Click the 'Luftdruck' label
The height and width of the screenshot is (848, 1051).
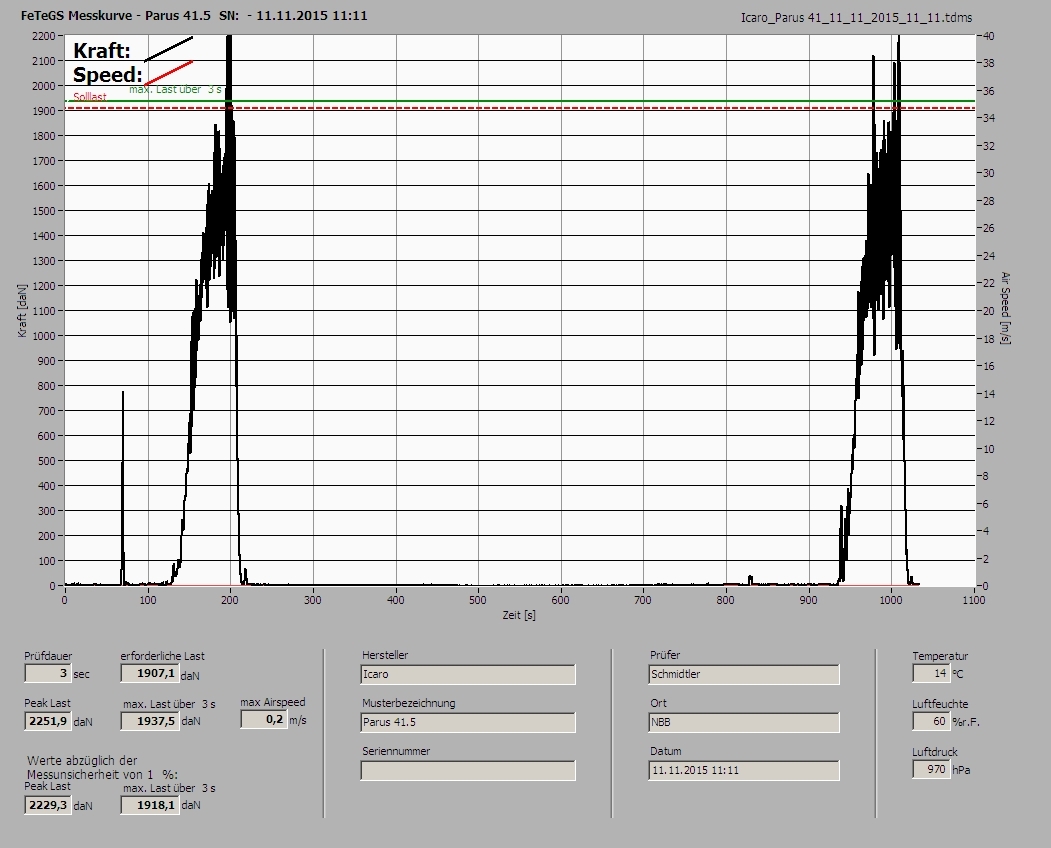(x=934, y=752)
